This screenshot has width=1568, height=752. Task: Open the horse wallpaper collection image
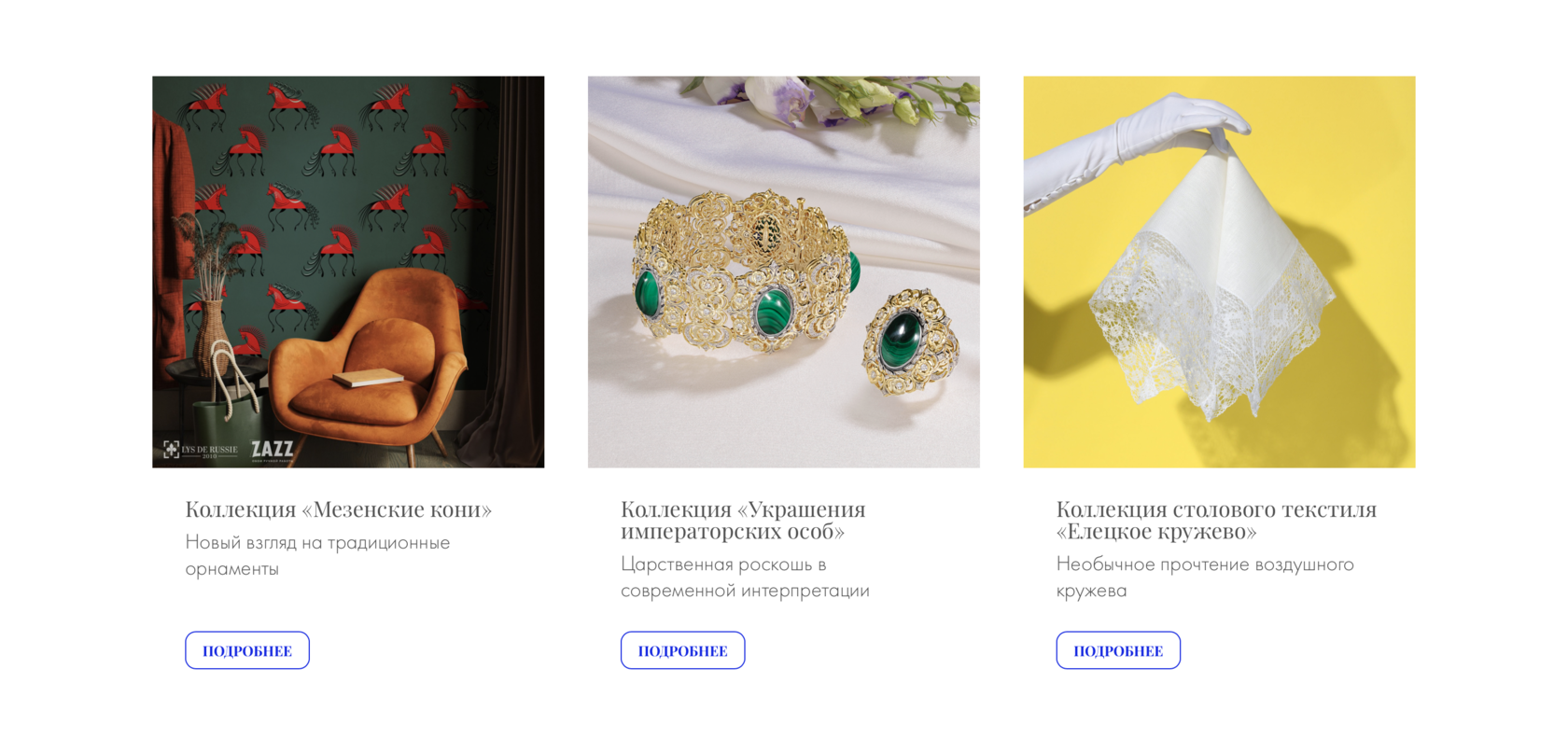pos(348,272)
